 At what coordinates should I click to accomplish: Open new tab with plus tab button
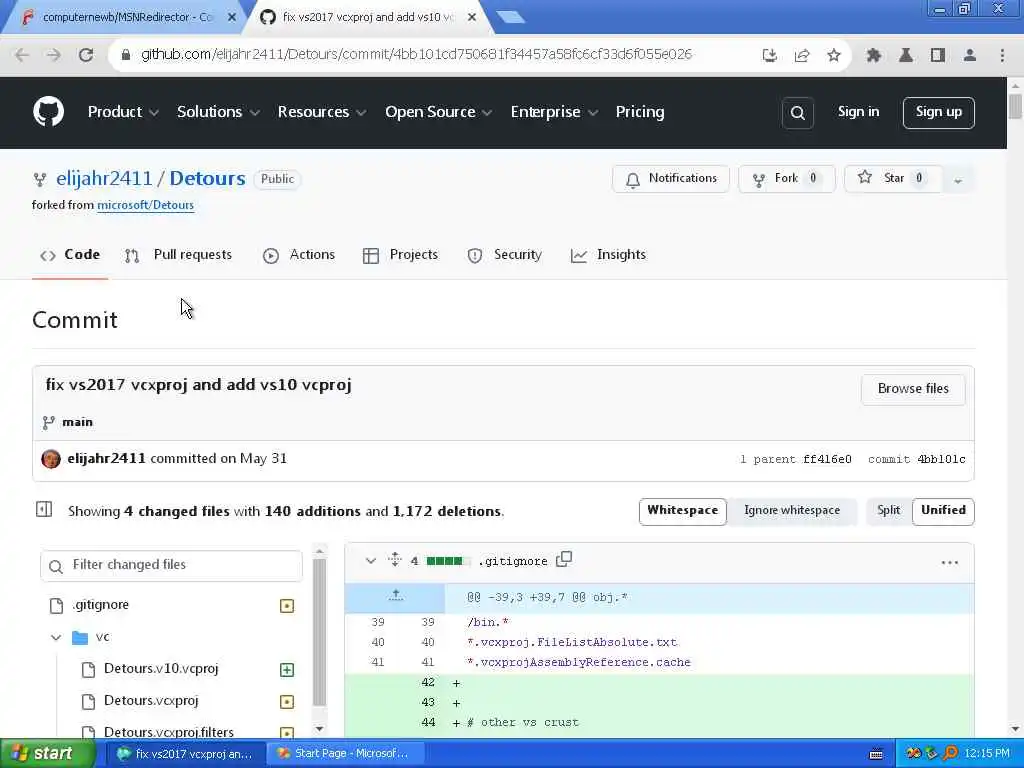[511, 17]
